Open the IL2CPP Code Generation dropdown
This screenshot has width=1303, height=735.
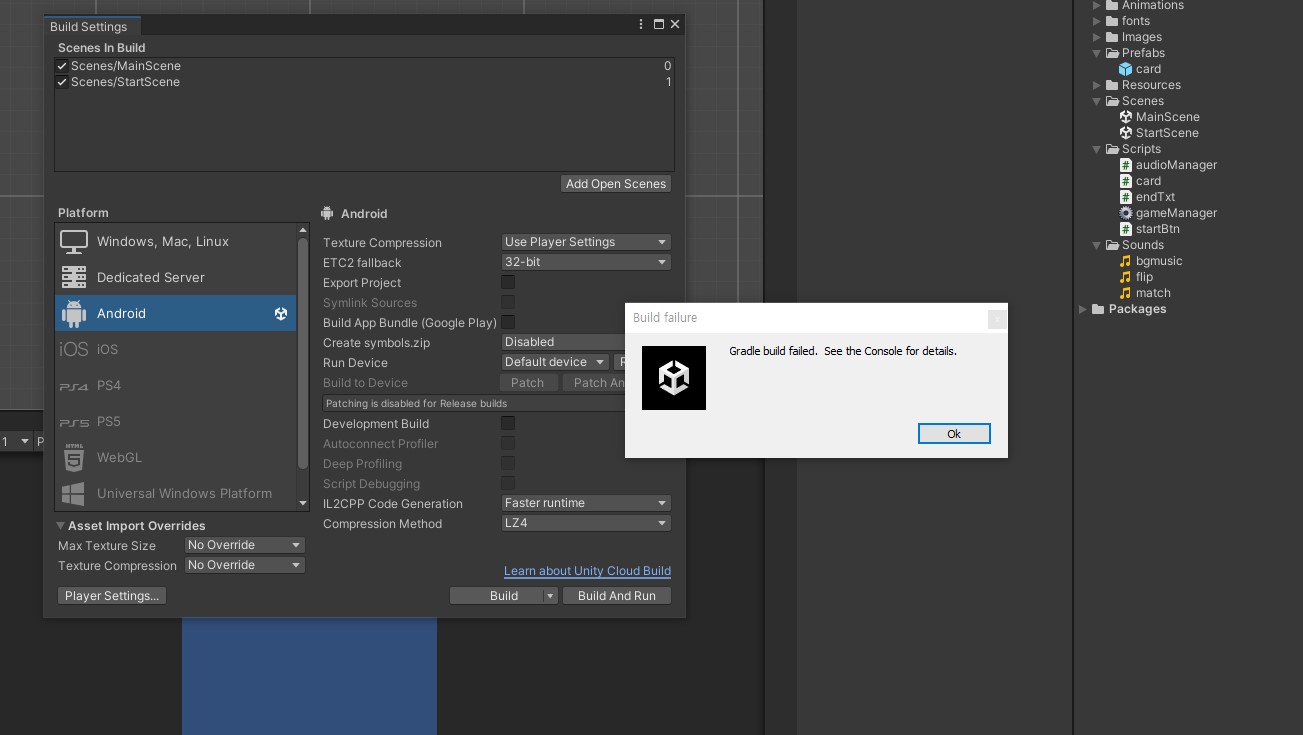tap(585, 503)
